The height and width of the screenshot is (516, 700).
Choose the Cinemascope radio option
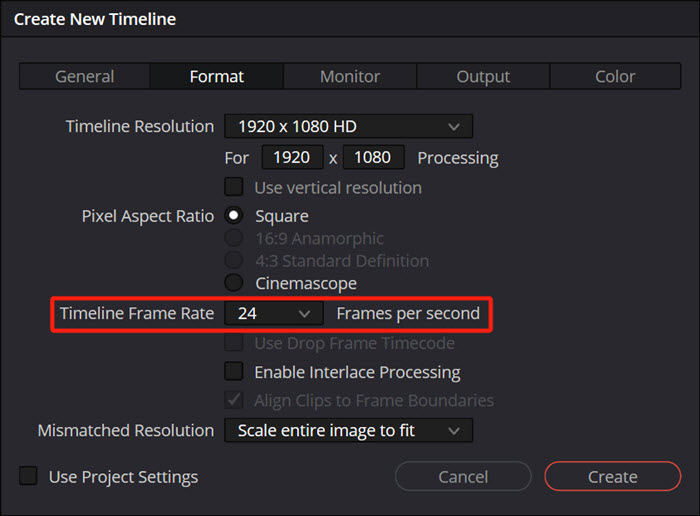pyautogui.click(x=233, y=283)
